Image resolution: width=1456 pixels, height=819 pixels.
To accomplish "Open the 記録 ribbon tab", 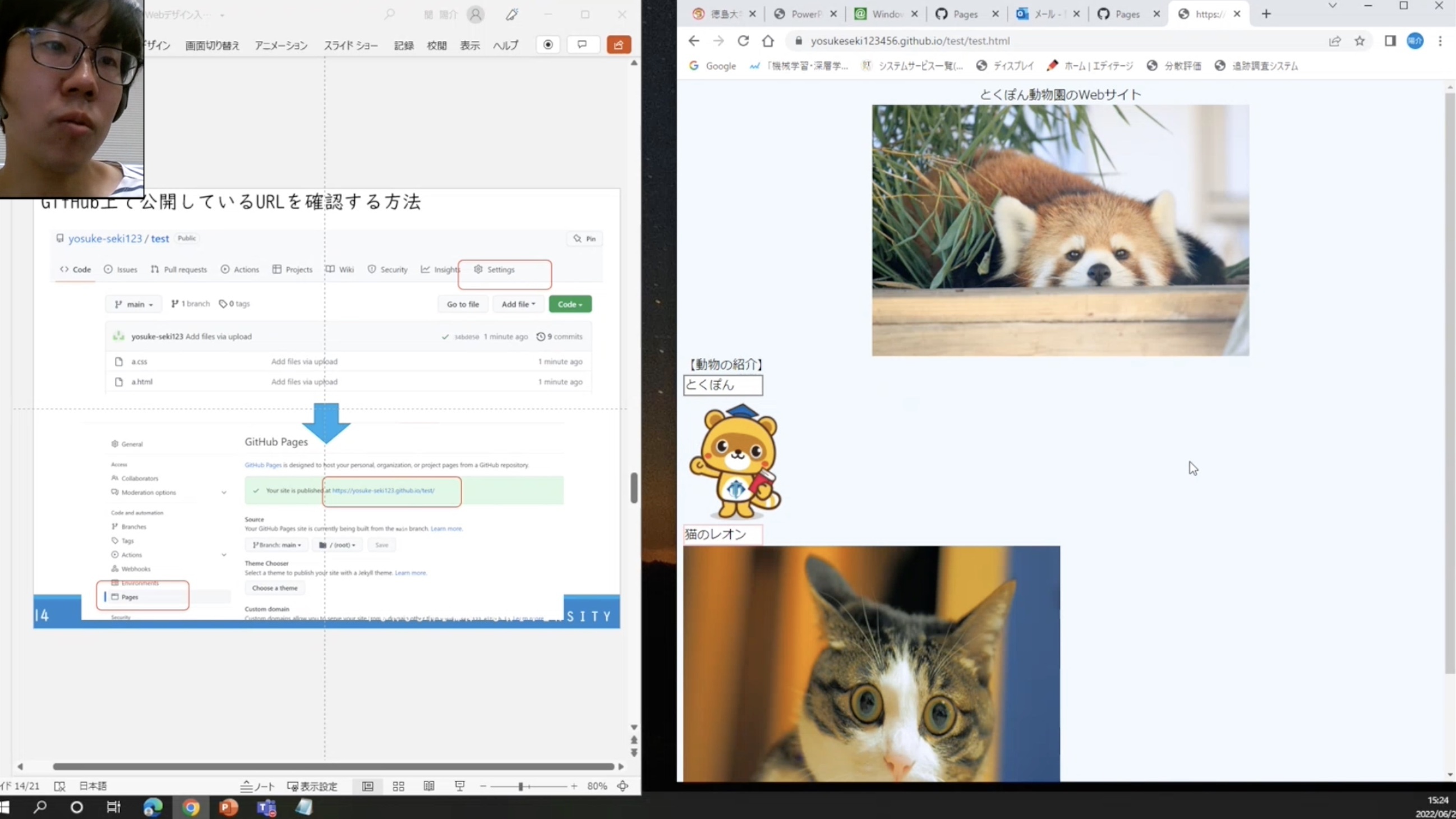I will 404,45.
